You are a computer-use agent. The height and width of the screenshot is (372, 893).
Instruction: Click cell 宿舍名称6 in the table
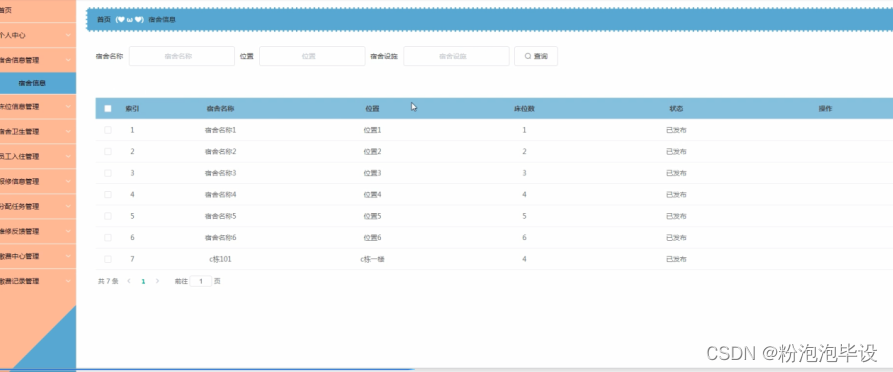coord(220,238)
